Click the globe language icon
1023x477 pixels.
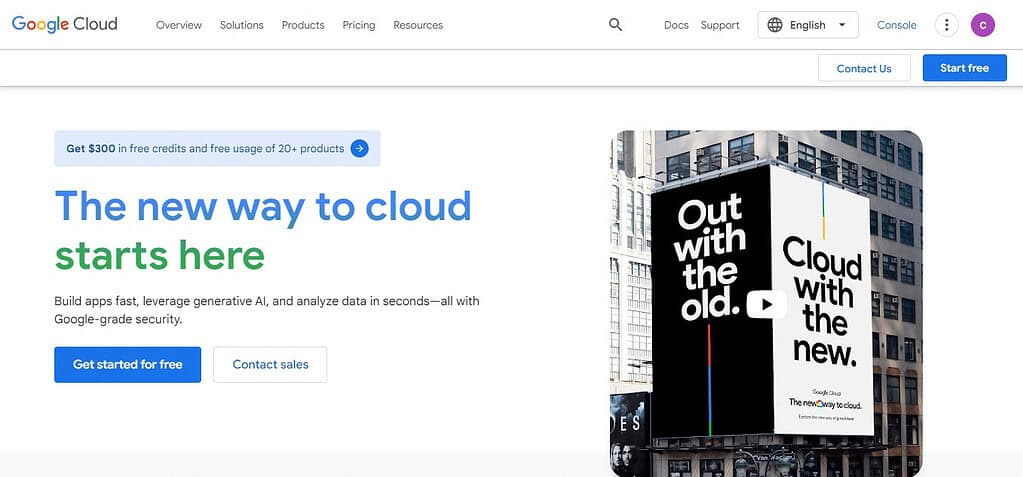[774, 25]
